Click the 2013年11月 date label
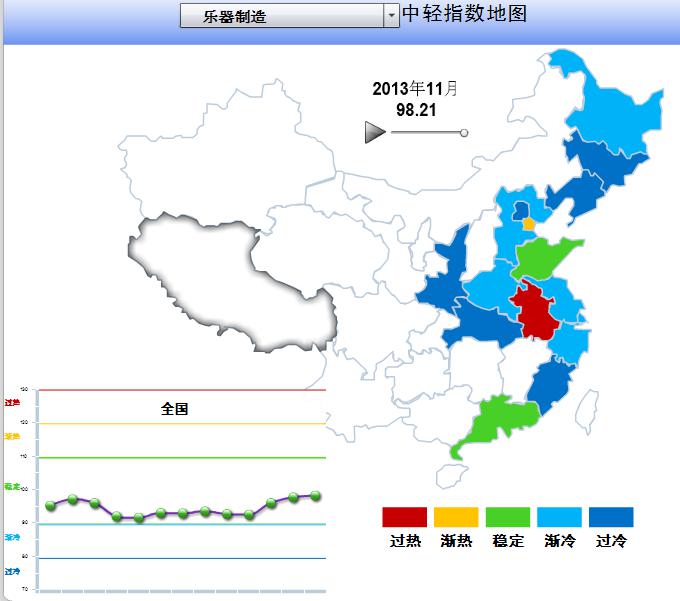 [x=415, y=89]
